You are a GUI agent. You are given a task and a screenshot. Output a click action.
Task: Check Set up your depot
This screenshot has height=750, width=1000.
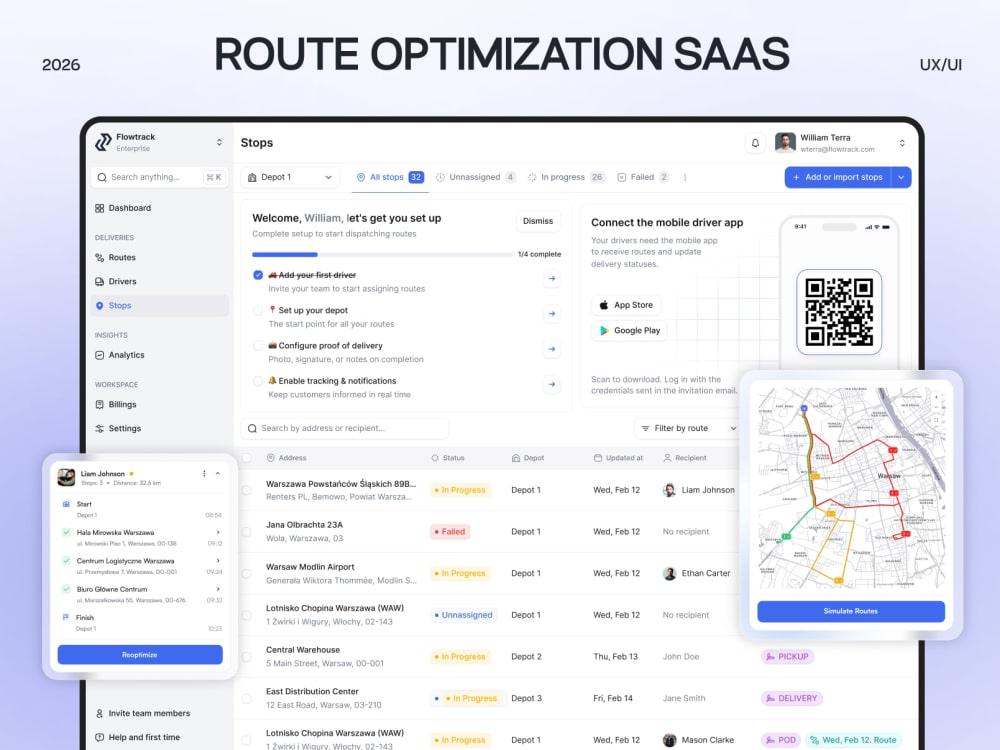[x=258, y=311]
